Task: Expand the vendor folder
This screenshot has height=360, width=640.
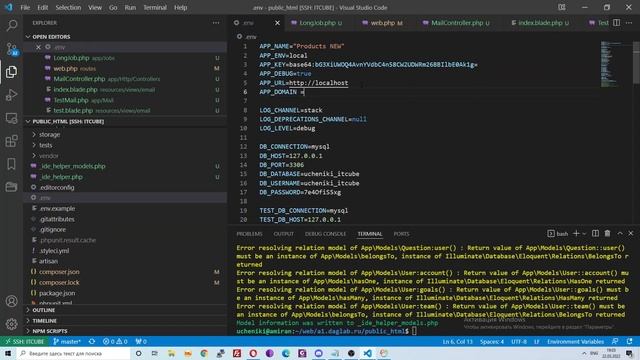Action: 49,156
